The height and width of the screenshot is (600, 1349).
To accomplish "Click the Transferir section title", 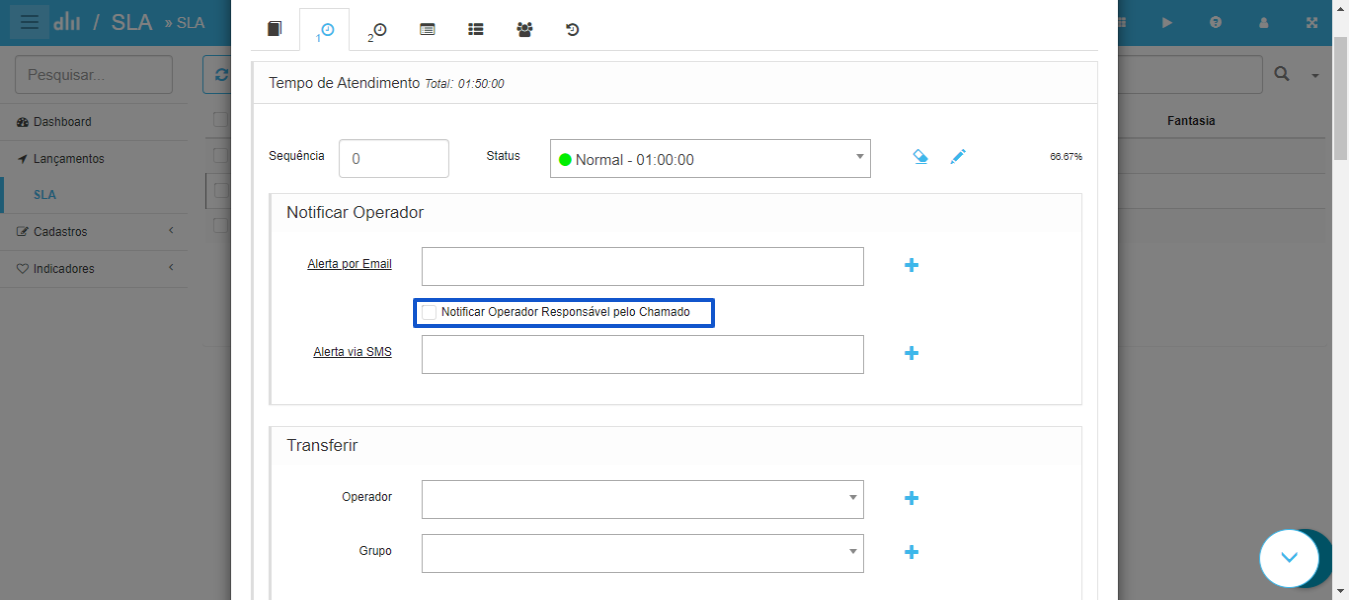I will pos(322,445).
